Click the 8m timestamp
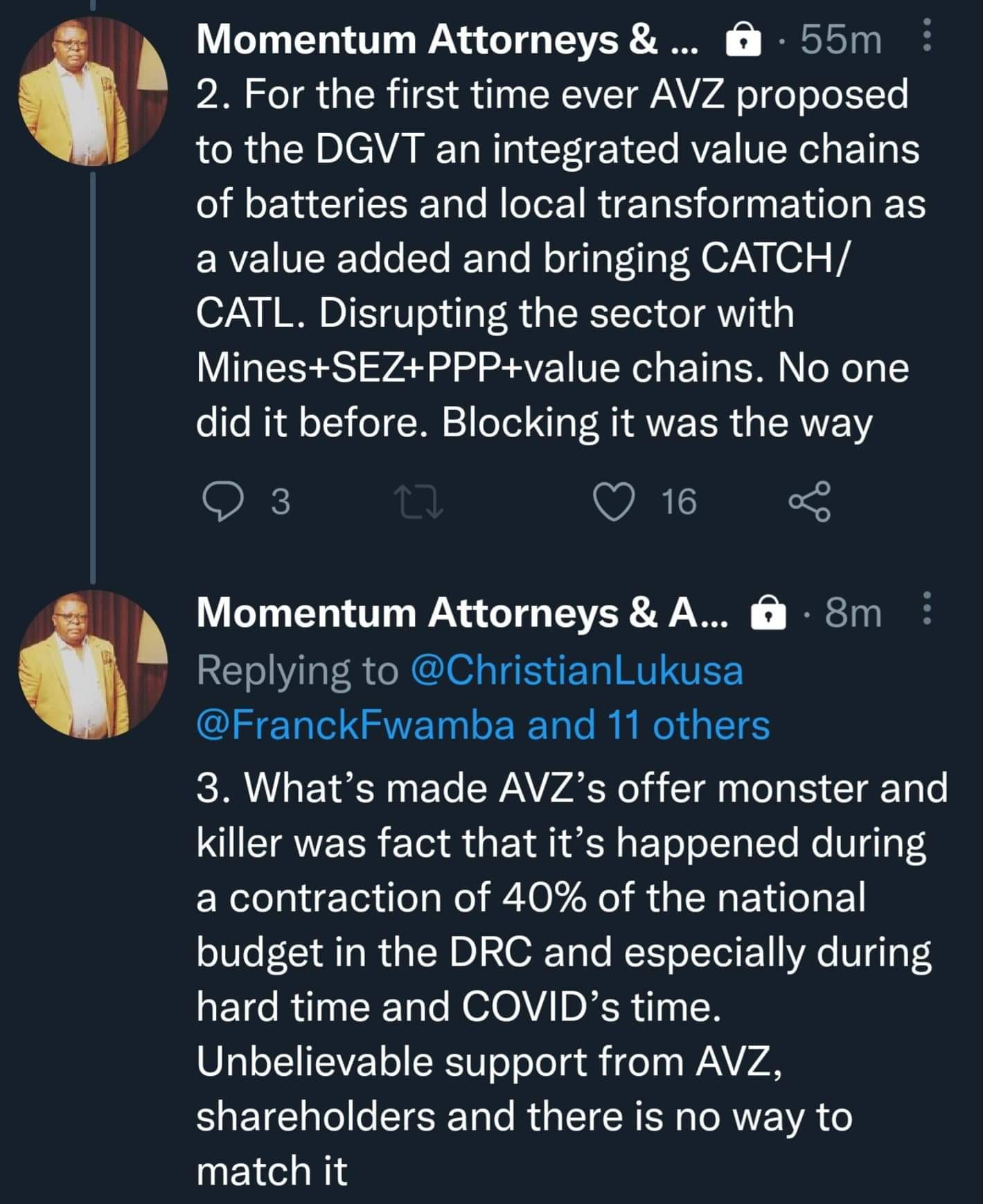The width and height of the screenshot is (983, 1204). point(853,613)
